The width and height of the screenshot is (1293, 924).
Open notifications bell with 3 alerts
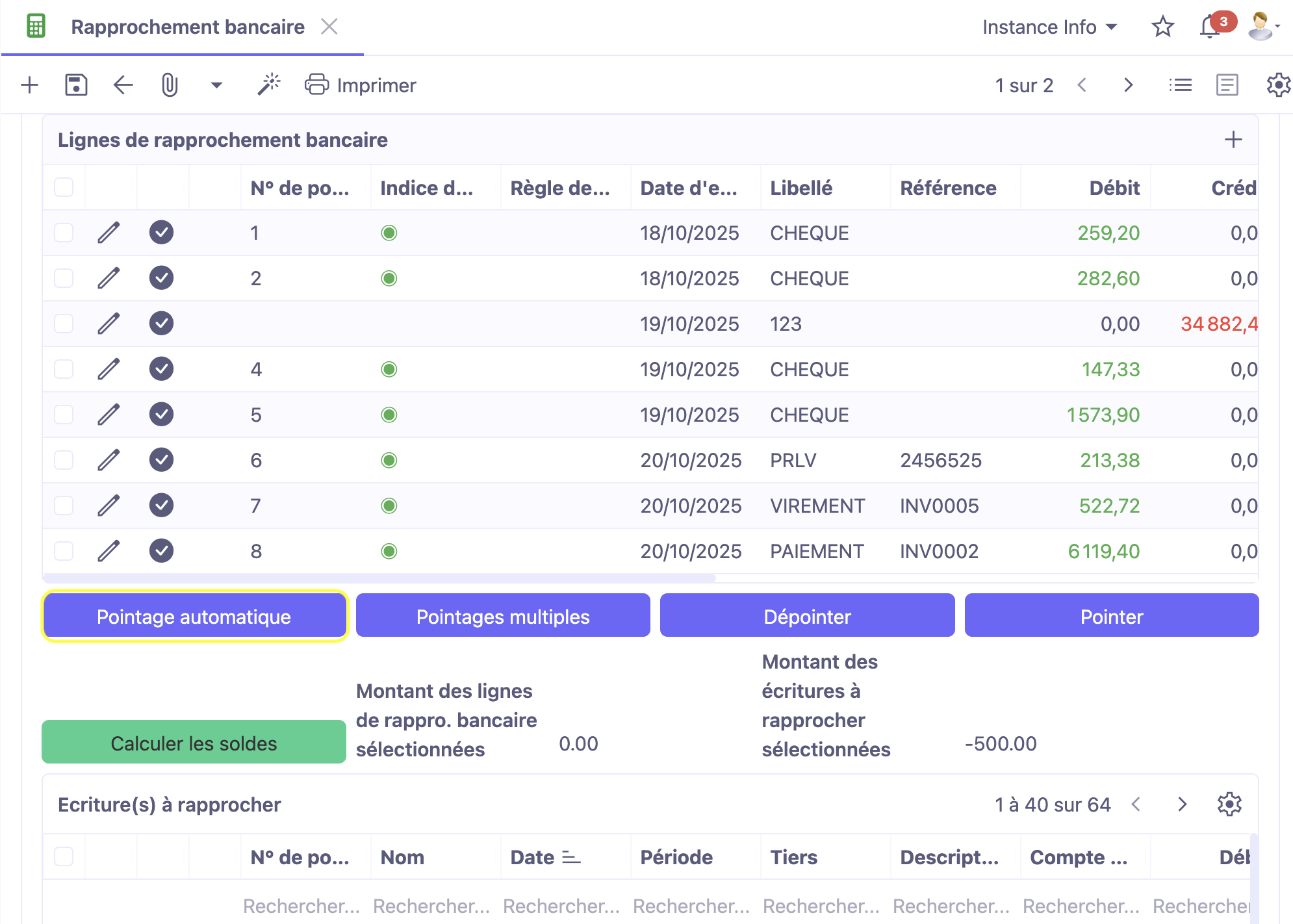tap(1210, 27)
